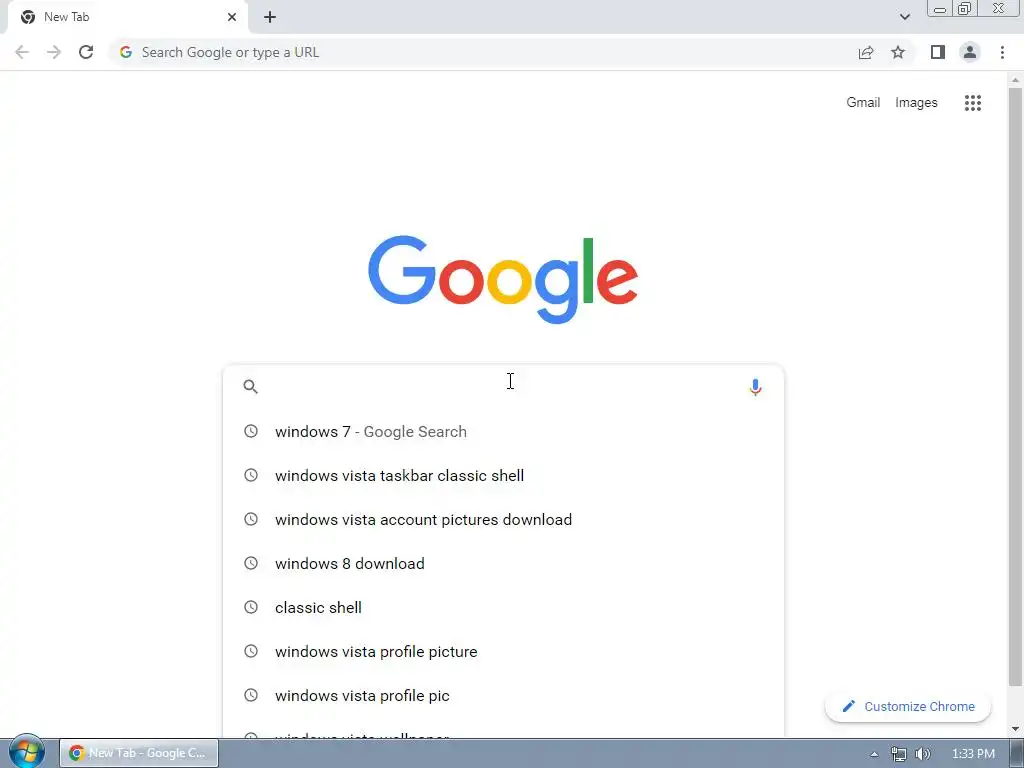Close the New Tab tab
This screenshot has height=768, width=1024.
click(232, 17)
